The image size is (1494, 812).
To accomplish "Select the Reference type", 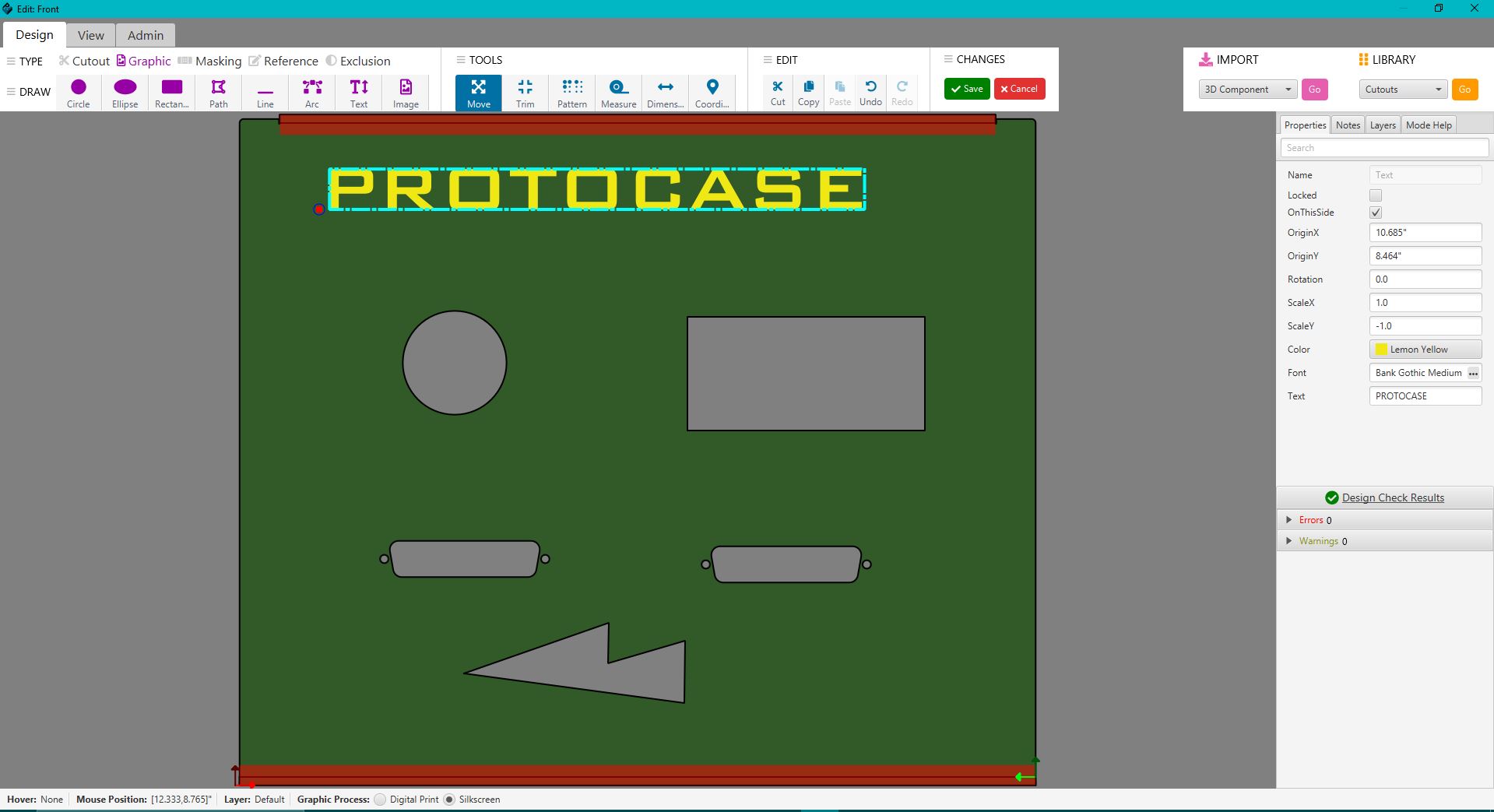I will coord(283,61).
